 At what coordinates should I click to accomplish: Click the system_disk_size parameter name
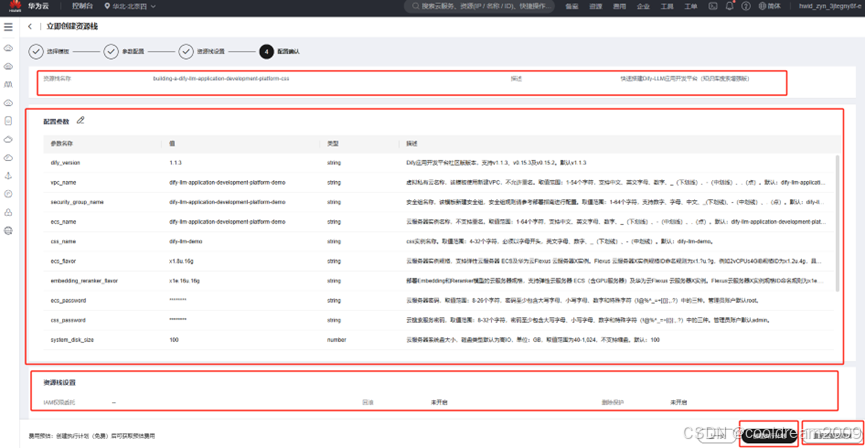72,340
